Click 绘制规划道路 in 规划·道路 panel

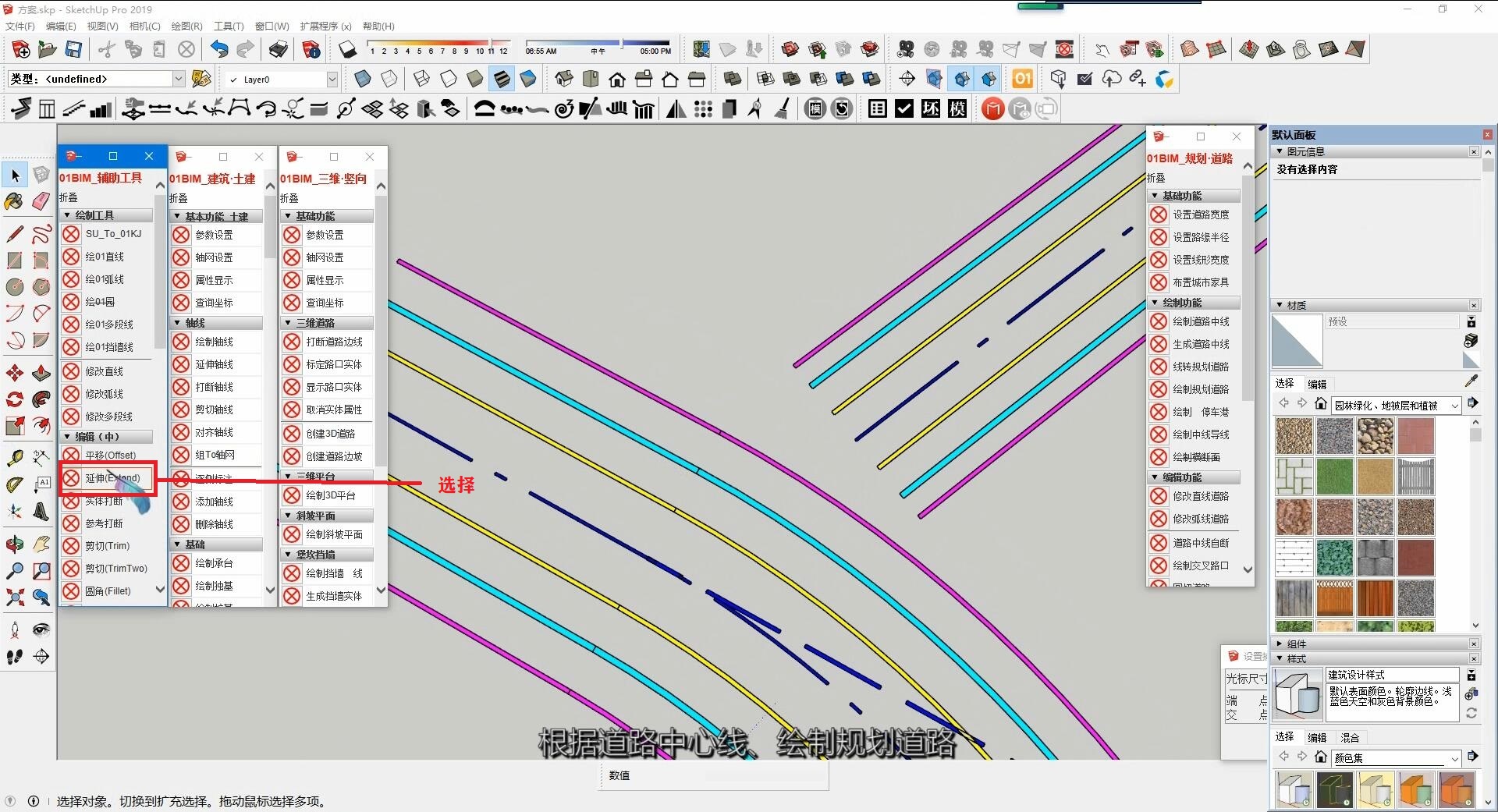1195,389
